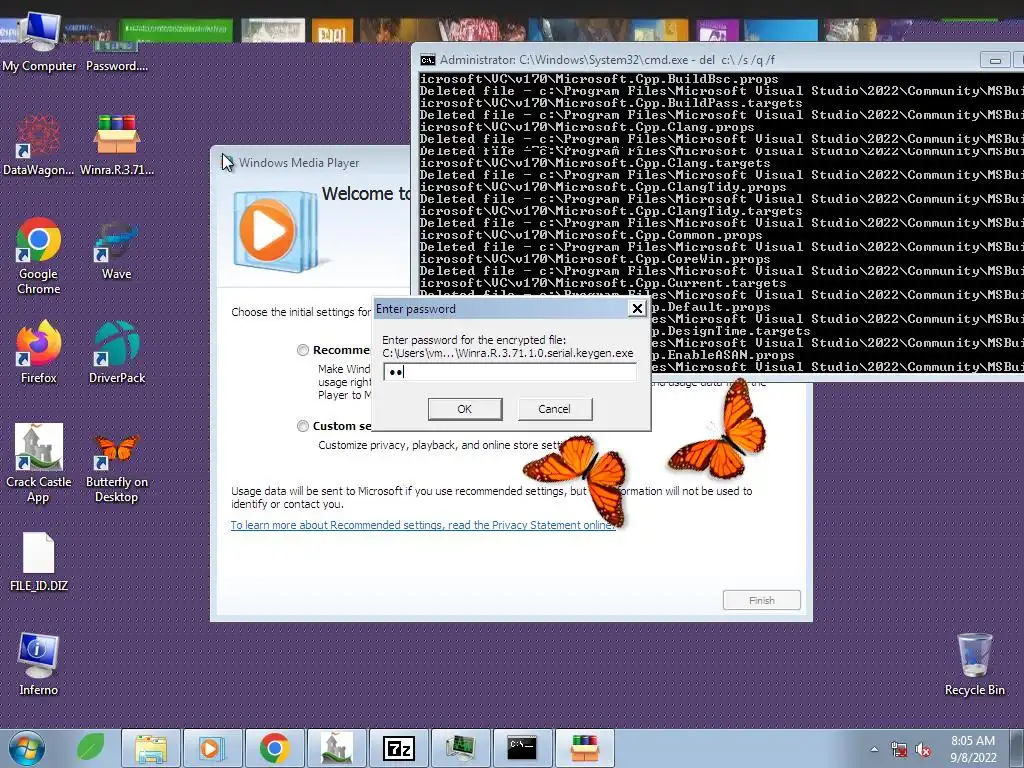Image resolution: width=1024 pixels, height=768 pixels.
Task: Click the cmd.exe window title text
Action: pyautogui.click(x=607, y=60)
